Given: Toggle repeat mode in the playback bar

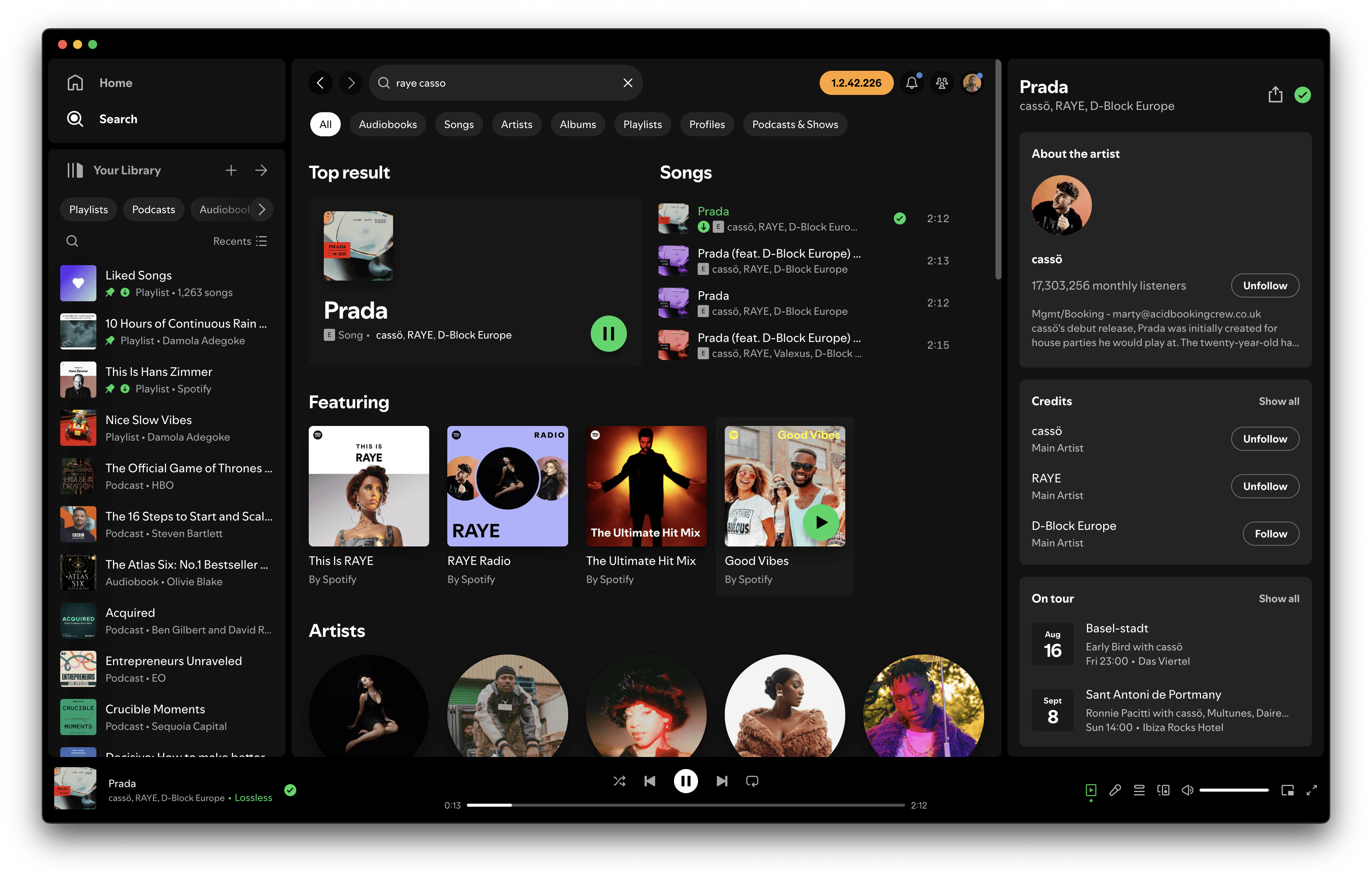Looking at the screenshot, I should pyautogui.click(x=752, y=781).
